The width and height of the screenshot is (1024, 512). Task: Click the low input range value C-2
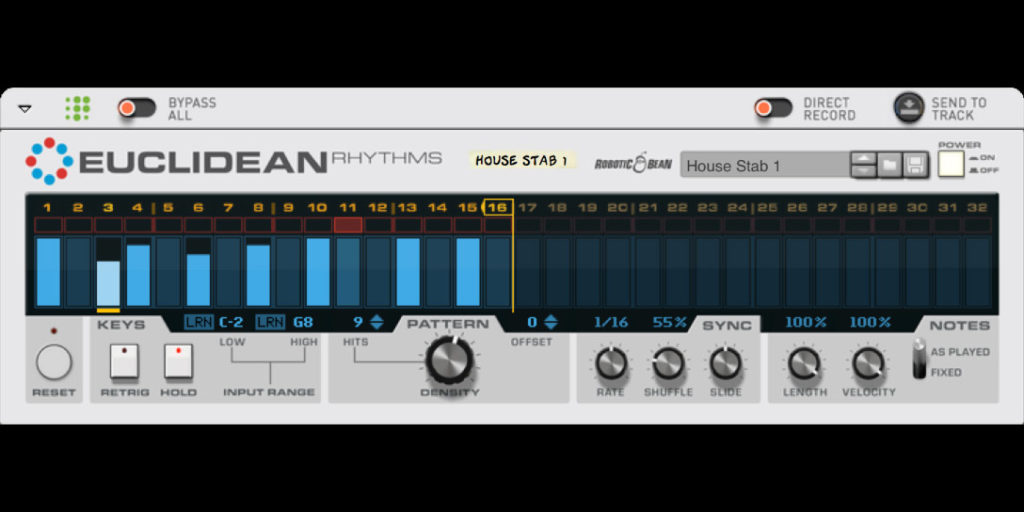click(x=231, y=322)
